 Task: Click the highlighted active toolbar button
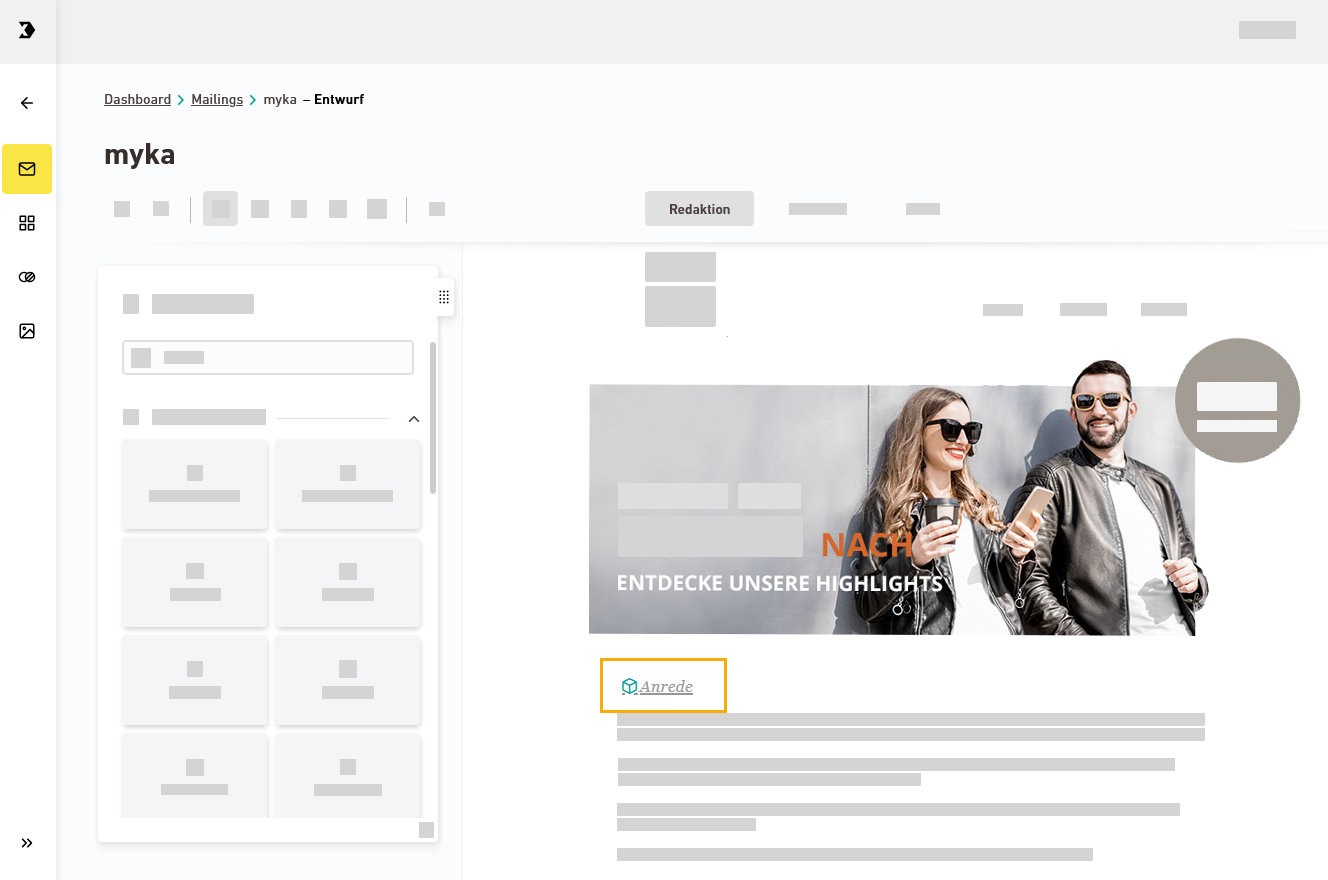coord(220,209)
